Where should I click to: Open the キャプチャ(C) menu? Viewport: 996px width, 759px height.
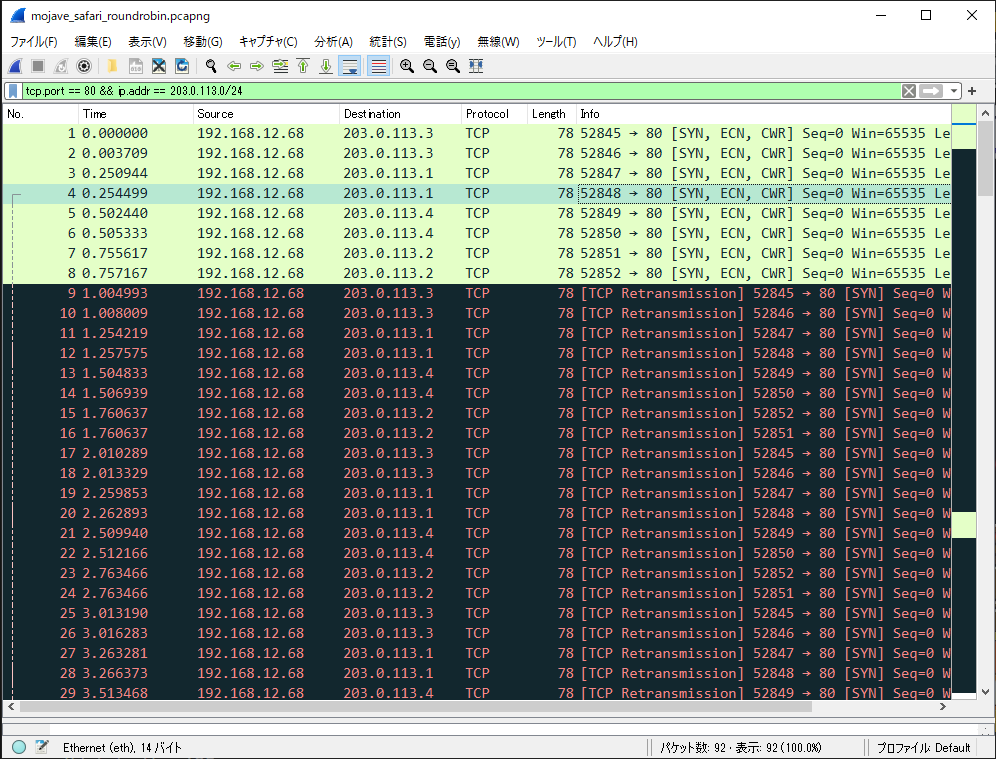pyautogui.click(x=268, y=42)
